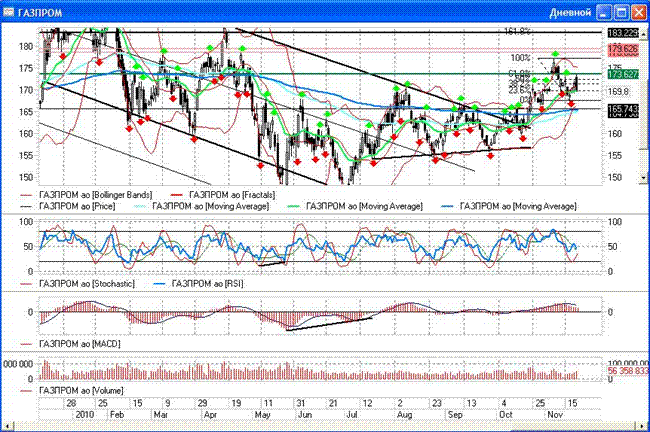Click the Feb month label on the time axis
This screenshot has height=432, width=650.
click(117, 415)
